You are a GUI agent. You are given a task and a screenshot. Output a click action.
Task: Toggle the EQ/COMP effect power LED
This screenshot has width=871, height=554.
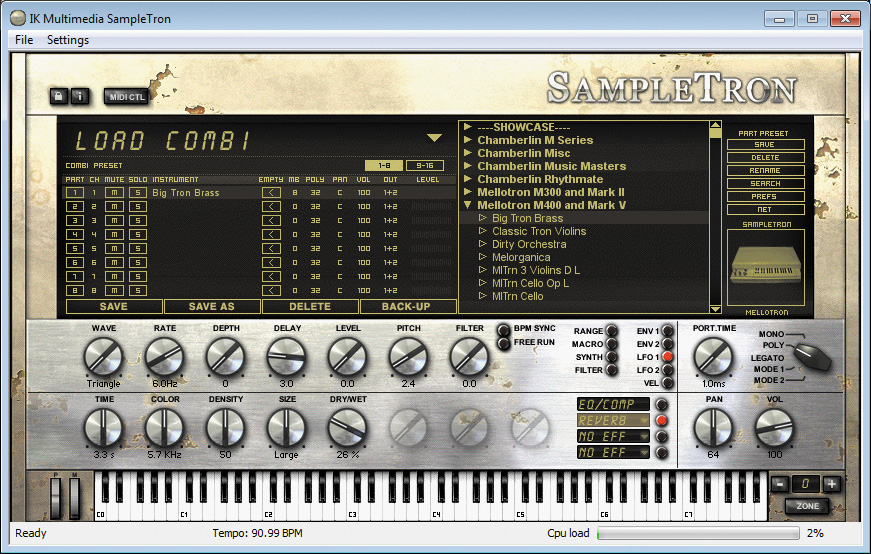[x=662, y=405]
